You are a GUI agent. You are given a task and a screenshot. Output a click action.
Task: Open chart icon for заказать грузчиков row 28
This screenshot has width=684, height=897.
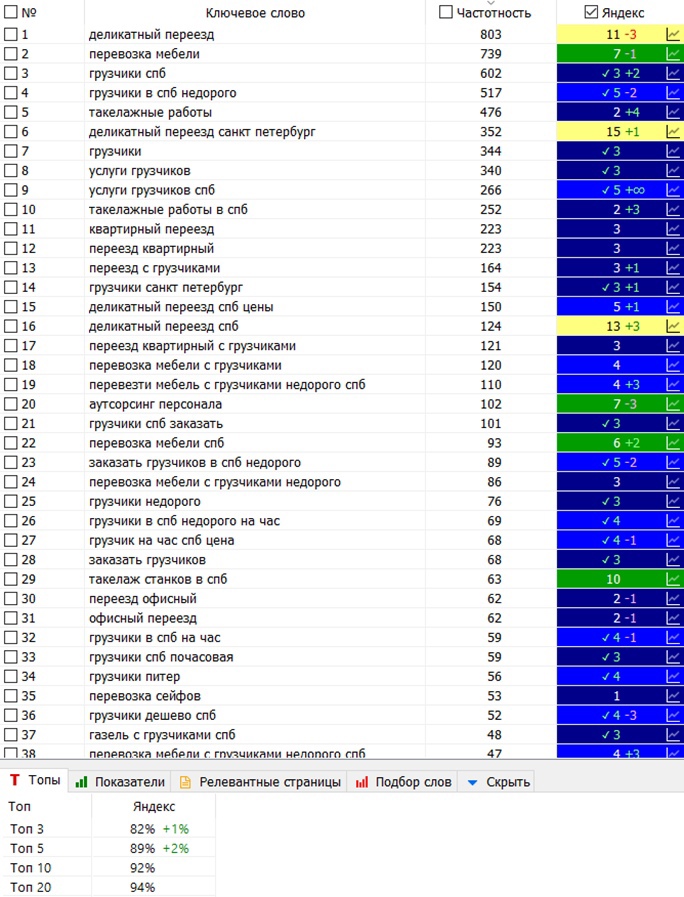[673, 559]
